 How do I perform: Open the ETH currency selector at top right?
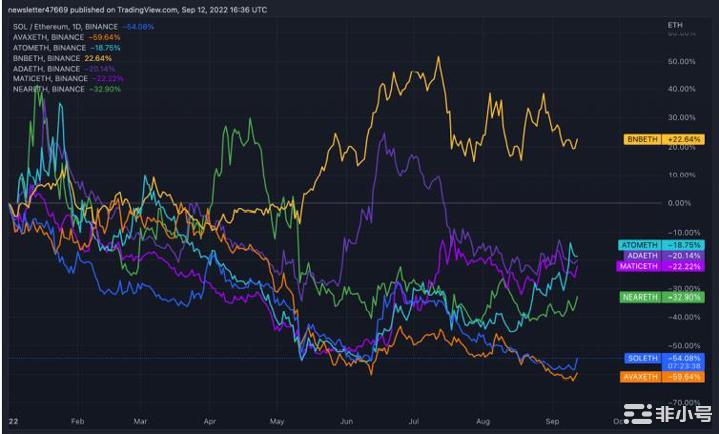(x=676, y=22)
